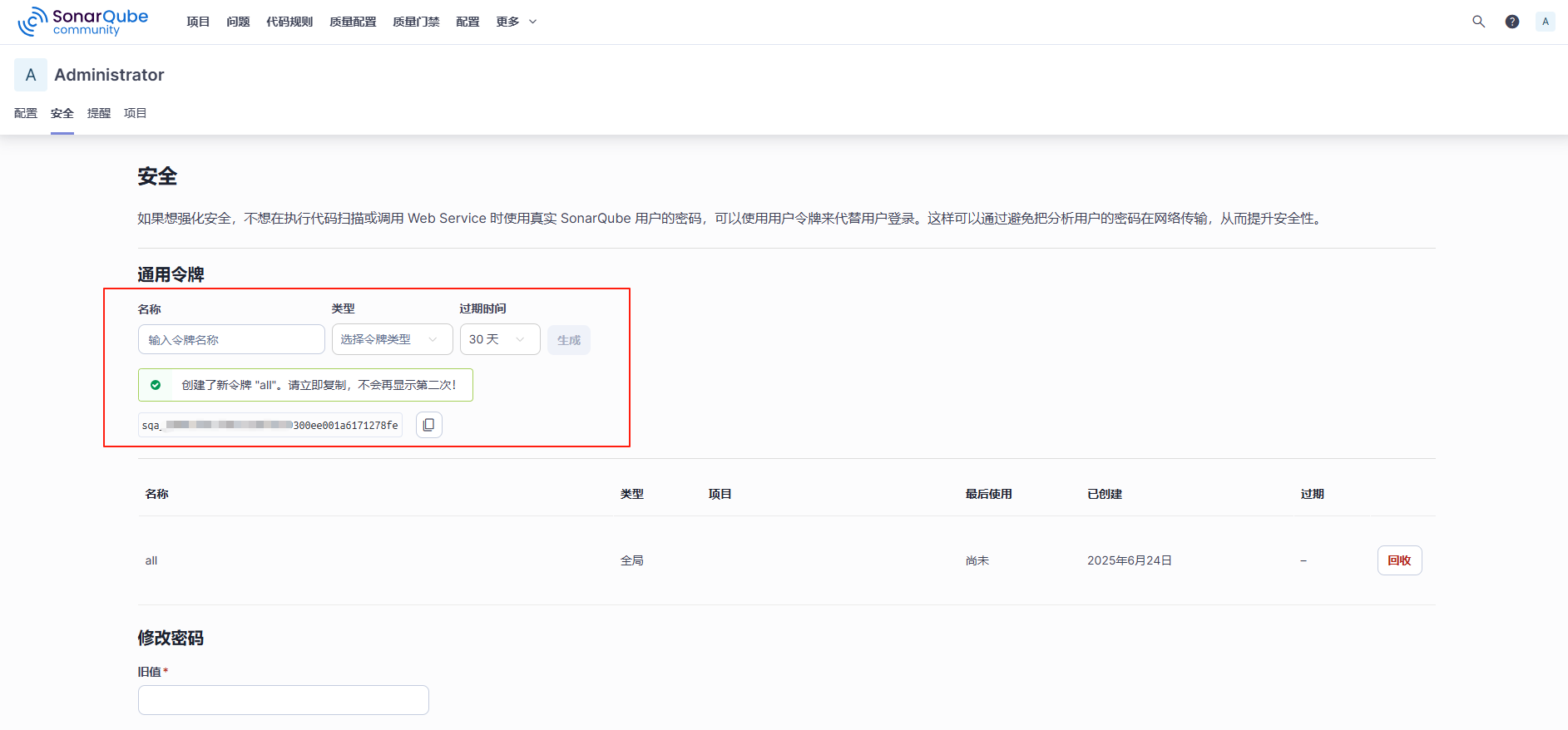Screen dimensions: 1568x730
Task: Open the 问题 top menu
Action: point(238,22)
